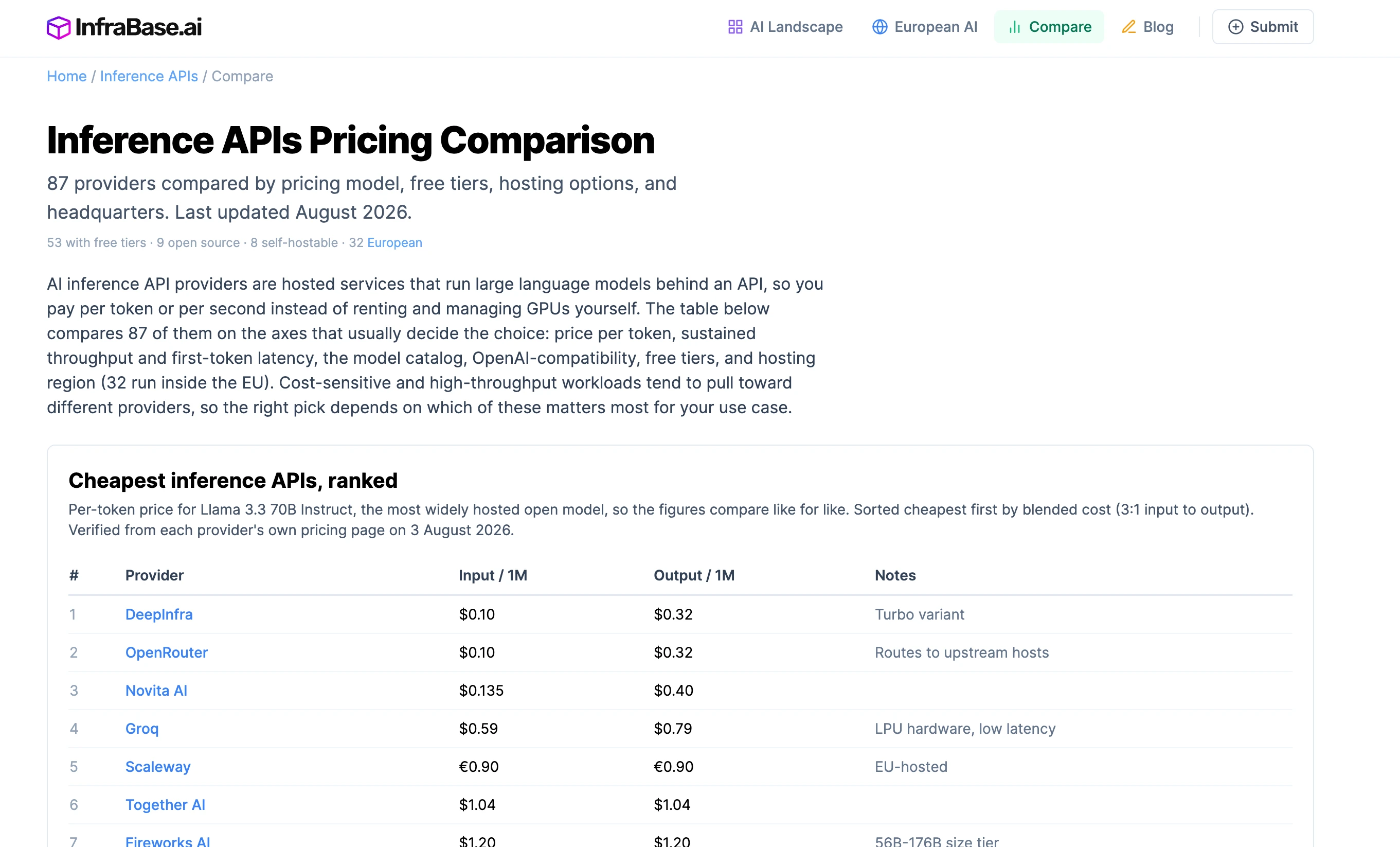View the Scaleway provider page

coord(158,767)
